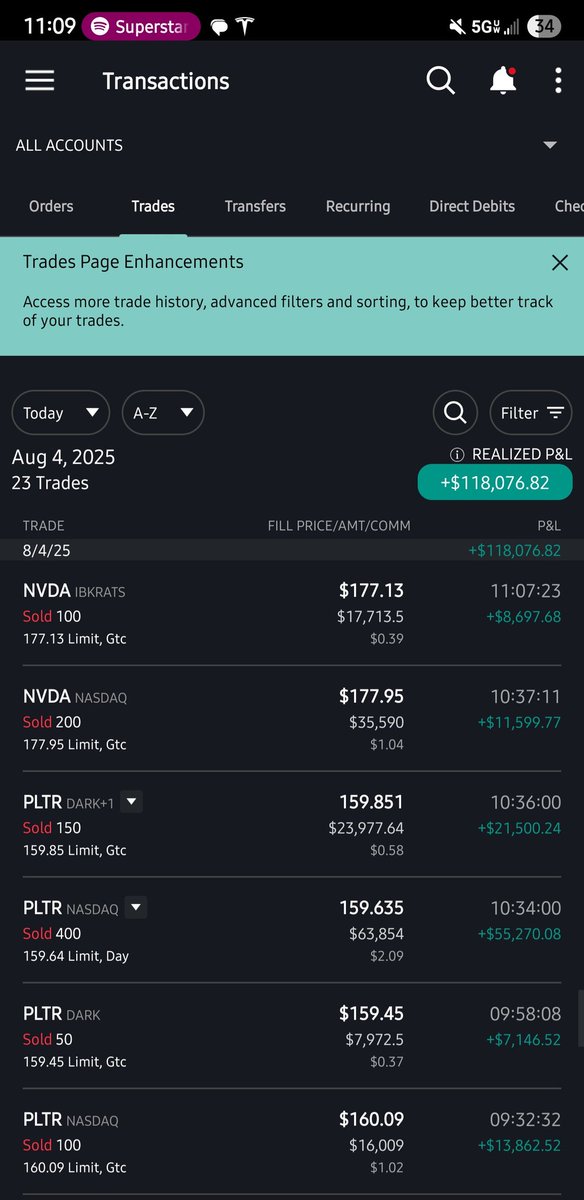This screenshot has width=584, height=1200.
Task: Select the Direct Debits tab
Action: coord(472,206)
